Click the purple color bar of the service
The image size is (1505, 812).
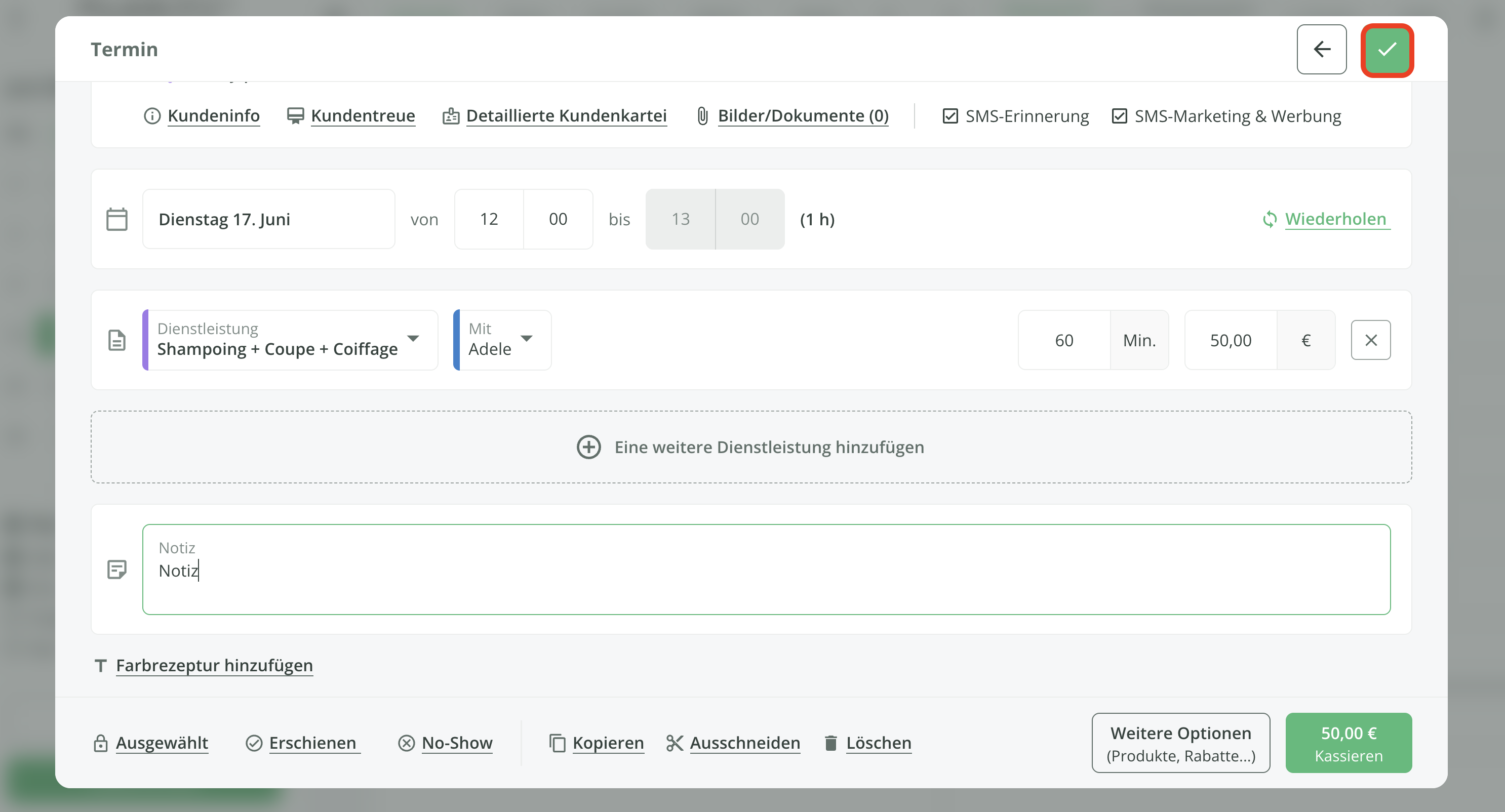click(144, 339)
